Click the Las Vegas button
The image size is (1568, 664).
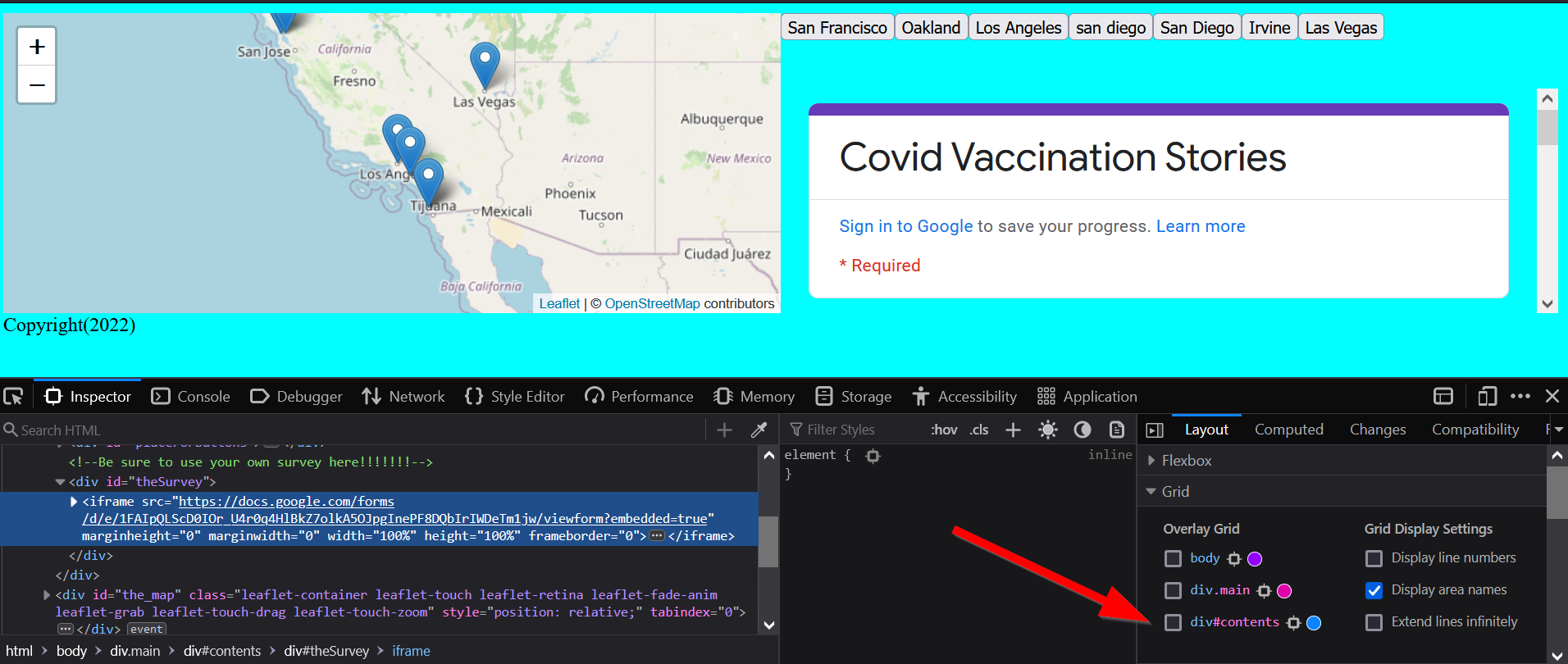[1340, 28]
